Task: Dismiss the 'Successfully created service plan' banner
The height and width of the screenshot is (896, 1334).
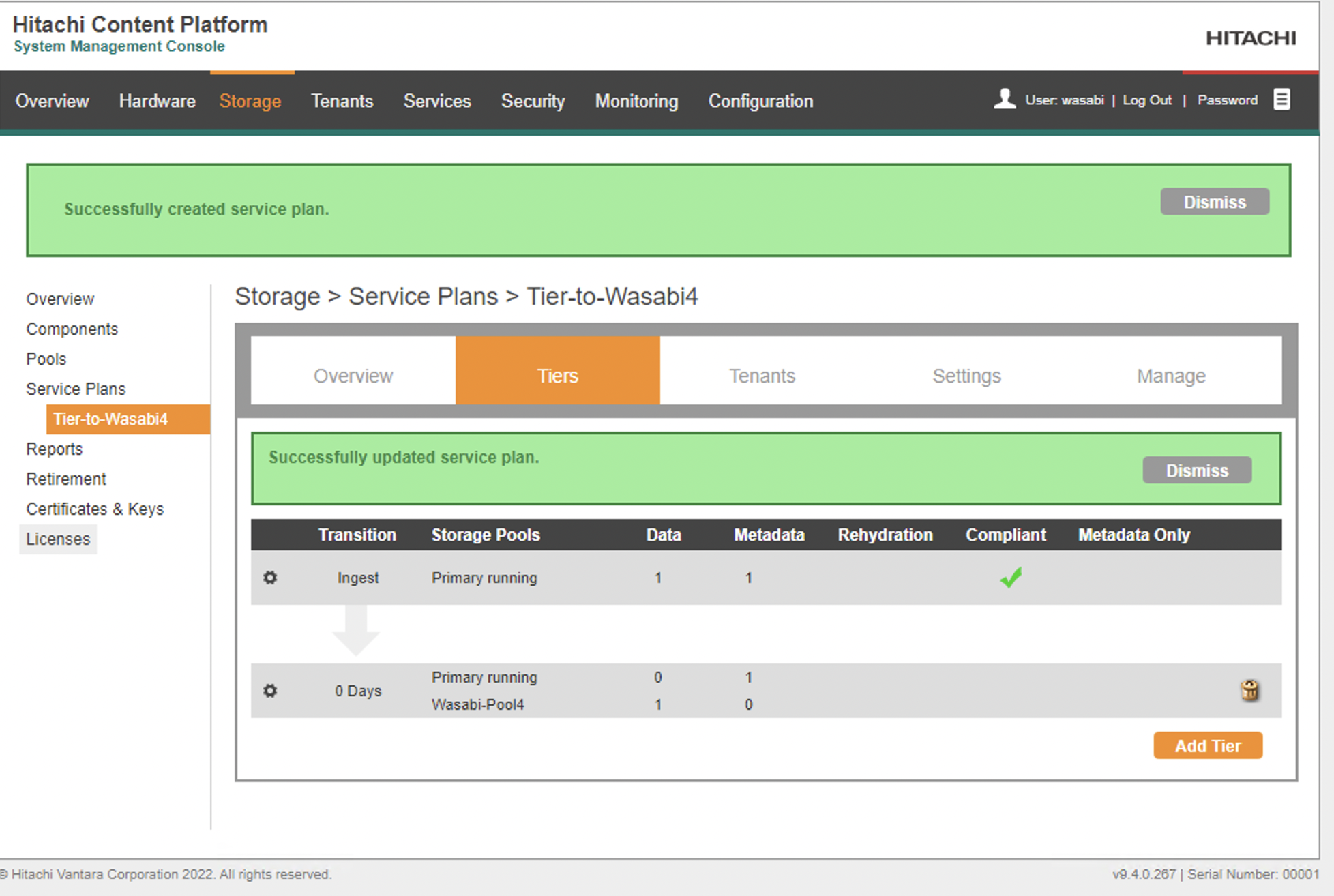Action: tap(1215, 202)
